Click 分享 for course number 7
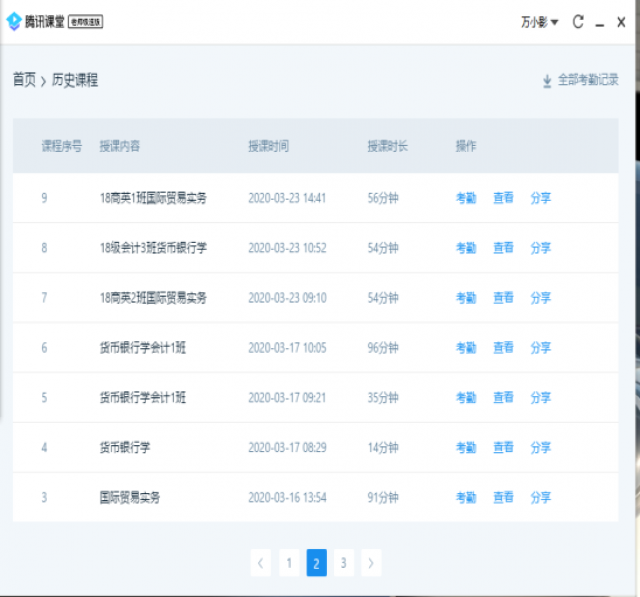 (x=540, y=298)
